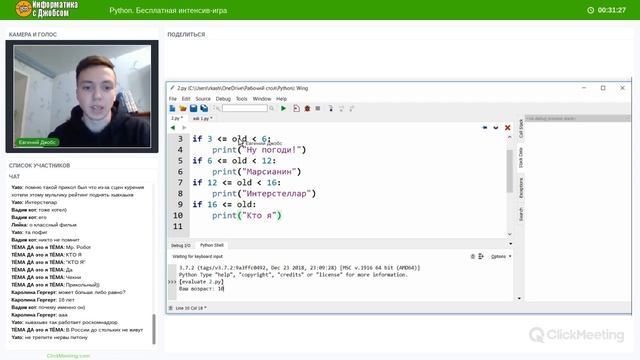
Task: Click code line 6 print "Марсианин"
Action: coord(256,172)
